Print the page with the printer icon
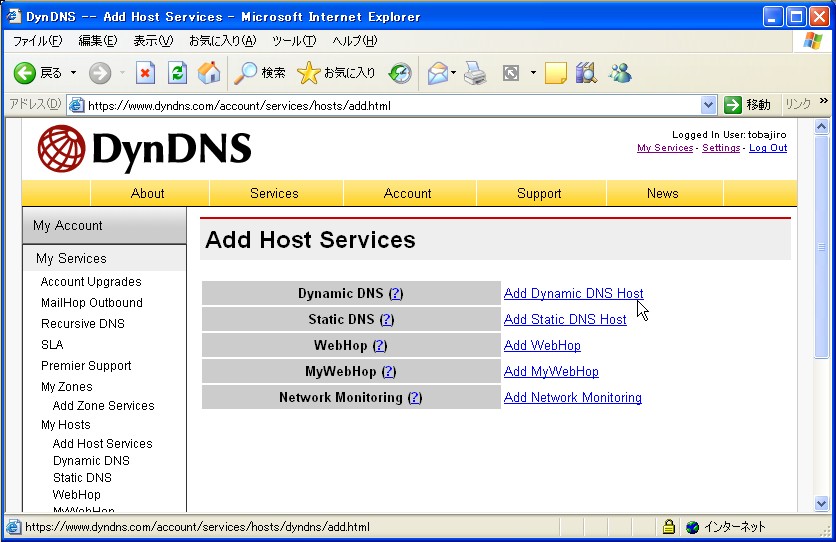836x542 pixels. (x=475, y=73)
